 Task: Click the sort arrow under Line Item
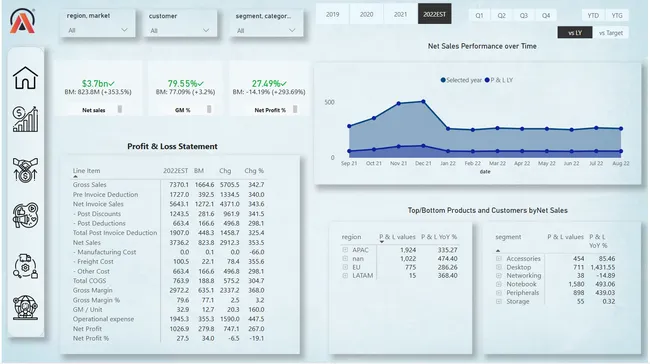click(75, 177)
